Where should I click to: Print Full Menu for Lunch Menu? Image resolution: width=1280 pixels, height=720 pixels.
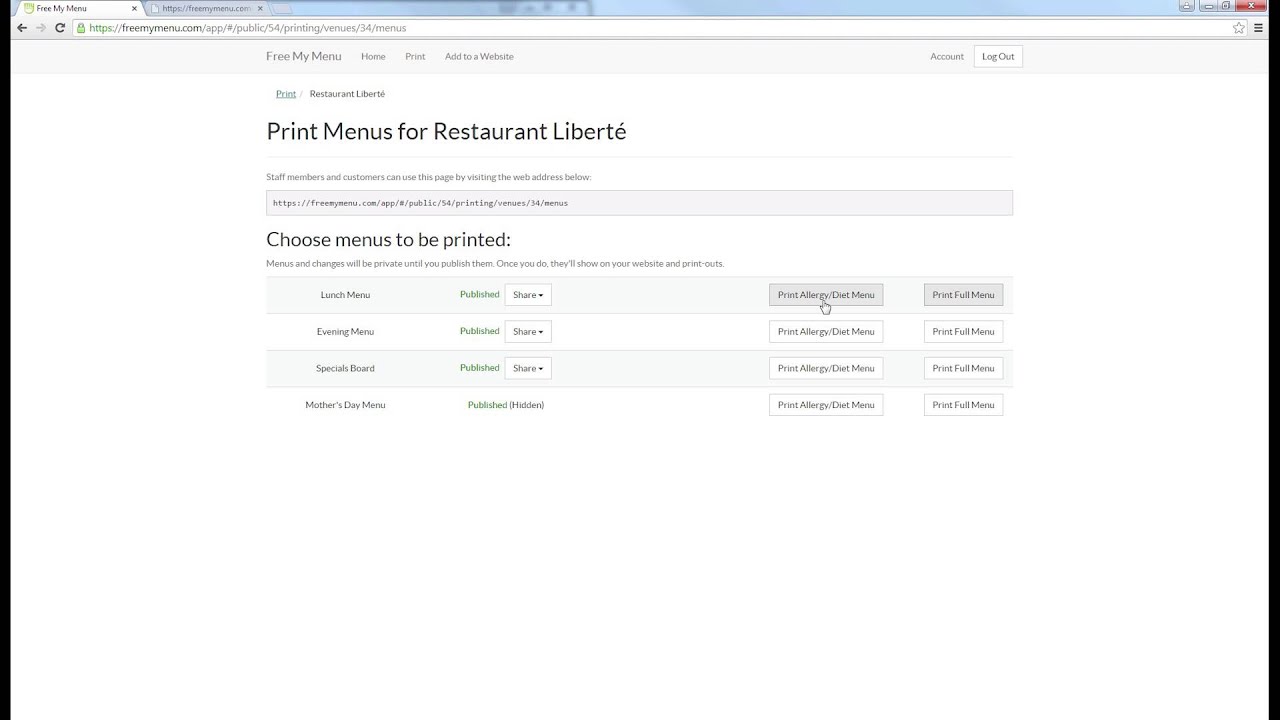coord(963,295)
